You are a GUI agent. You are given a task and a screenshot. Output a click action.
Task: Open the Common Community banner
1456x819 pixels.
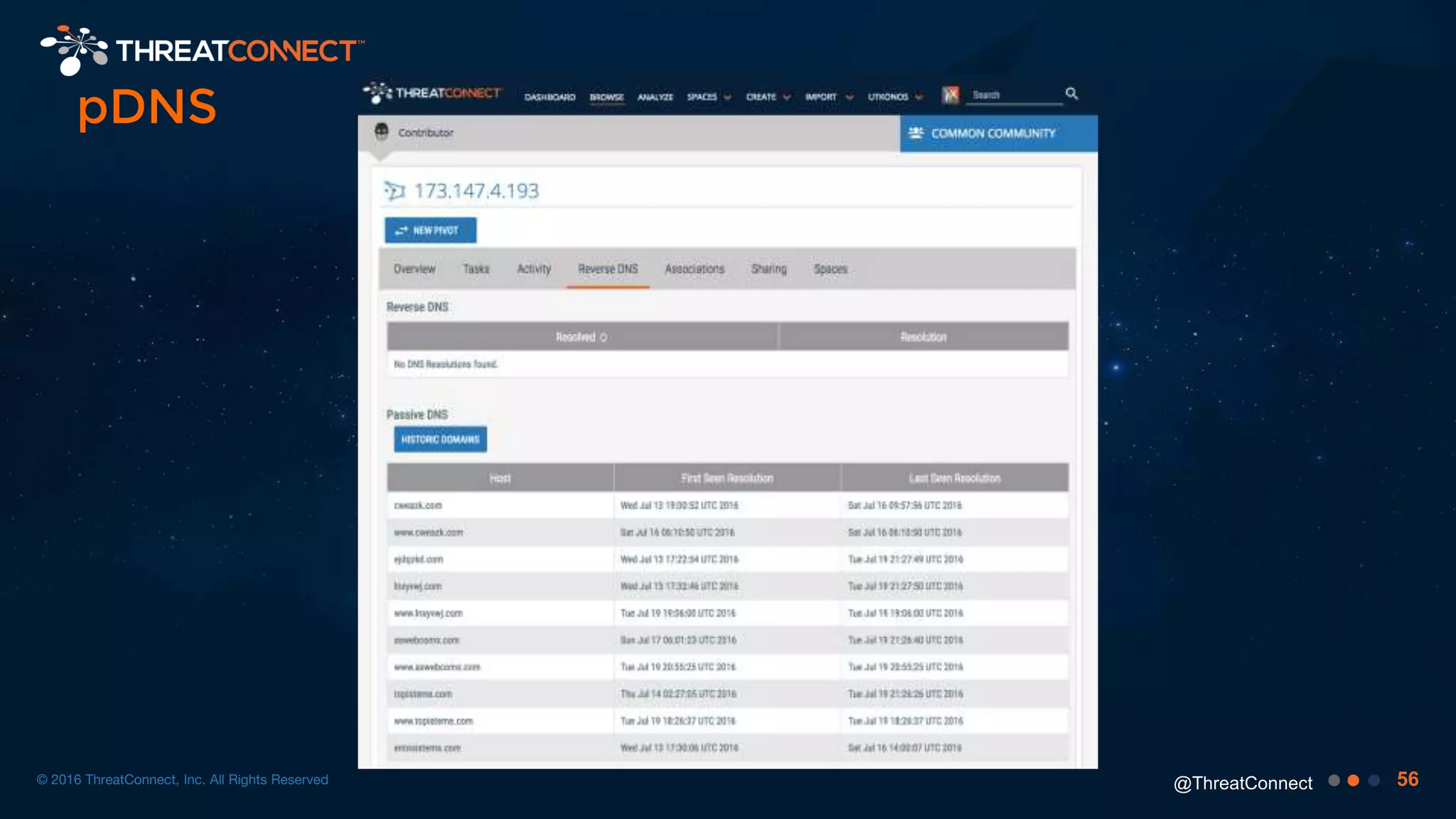(998, 134)
